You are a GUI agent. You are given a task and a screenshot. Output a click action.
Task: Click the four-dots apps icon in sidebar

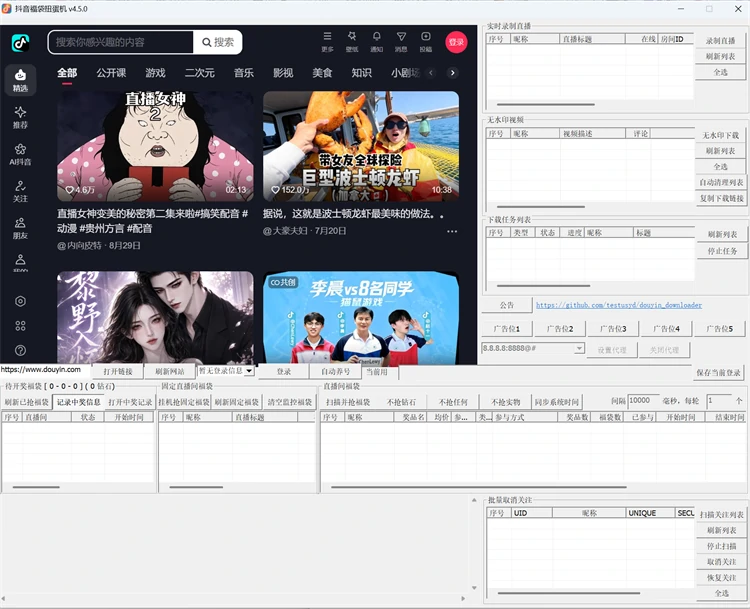[x=20, y=326]
